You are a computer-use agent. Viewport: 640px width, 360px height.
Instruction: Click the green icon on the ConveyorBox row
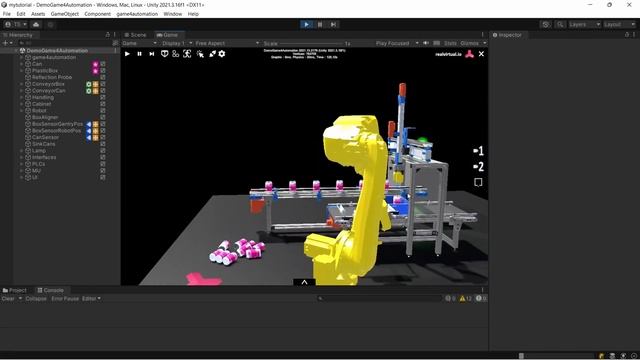pos(89,84)
